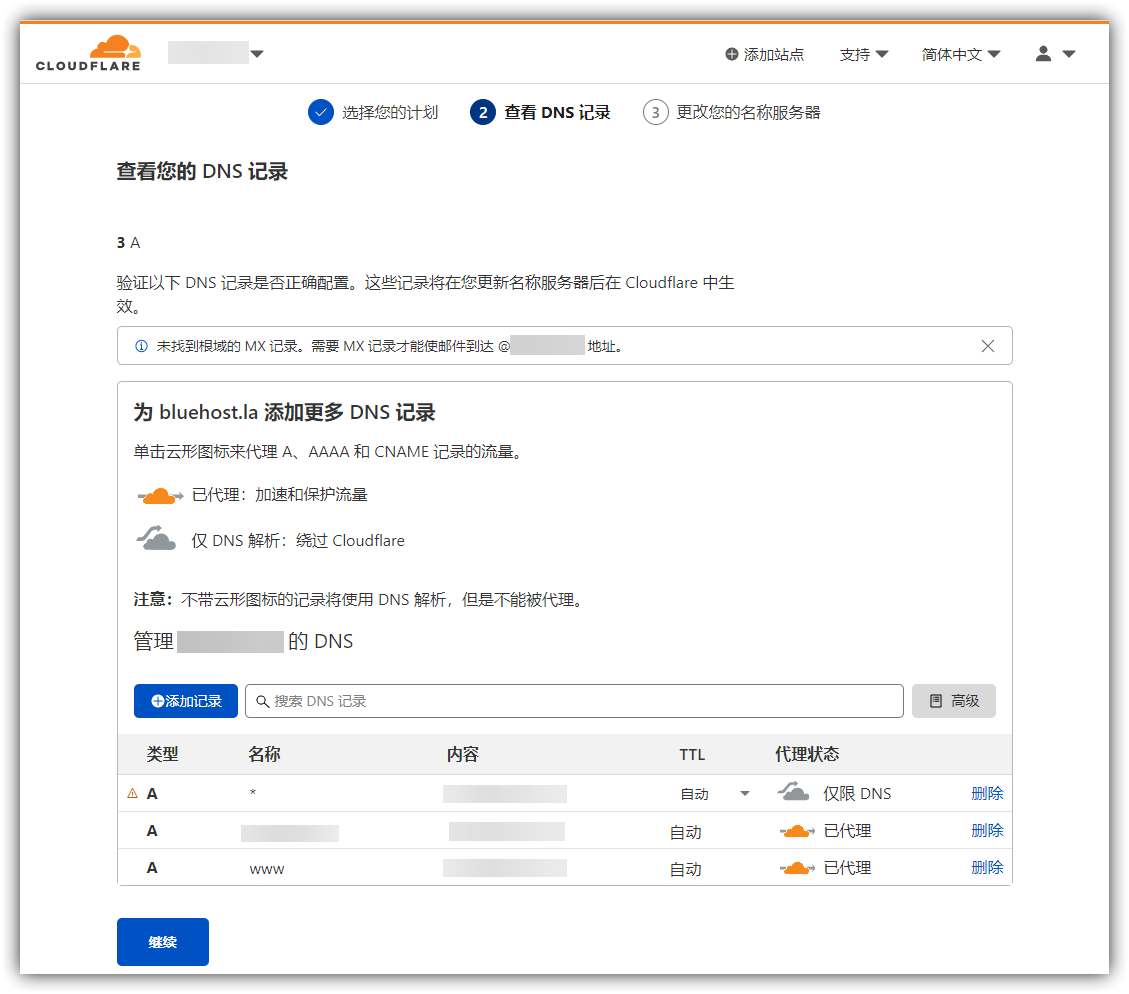Click the 代理状态 column header
1129x994 pixels.
tap(807, 754)
